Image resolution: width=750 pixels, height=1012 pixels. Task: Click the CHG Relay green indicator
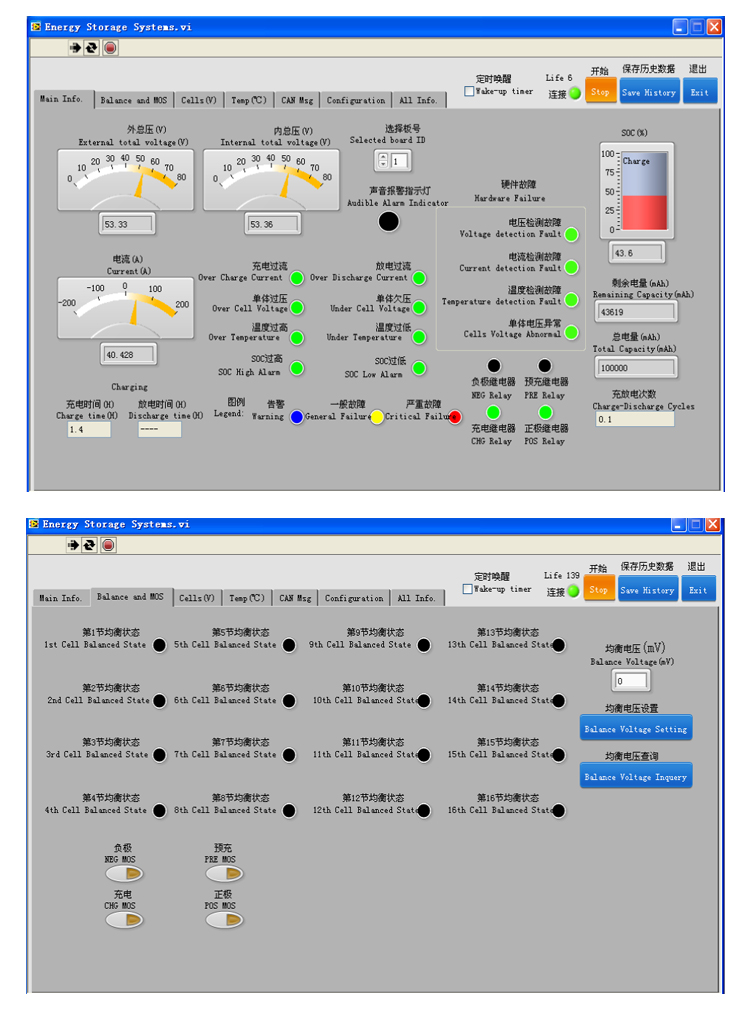click(493, 412)
